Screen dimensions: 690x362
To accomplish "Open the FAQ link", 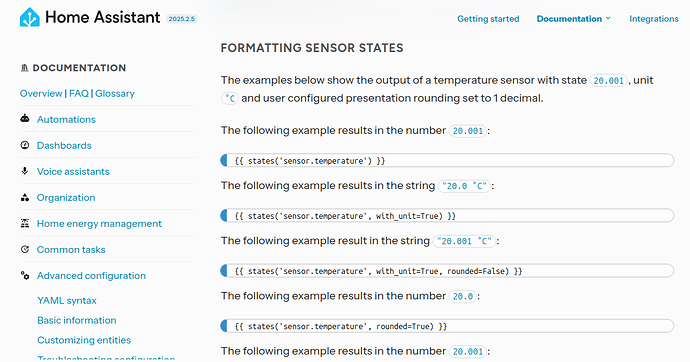I will 79,93.
